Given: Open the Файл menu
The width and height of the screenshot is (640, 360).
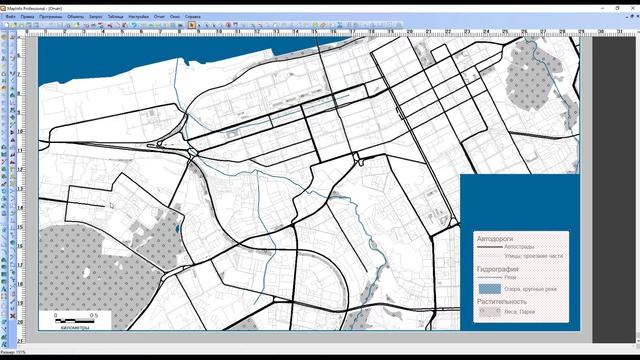Looking at the screenshot, I should pos(11,17).
